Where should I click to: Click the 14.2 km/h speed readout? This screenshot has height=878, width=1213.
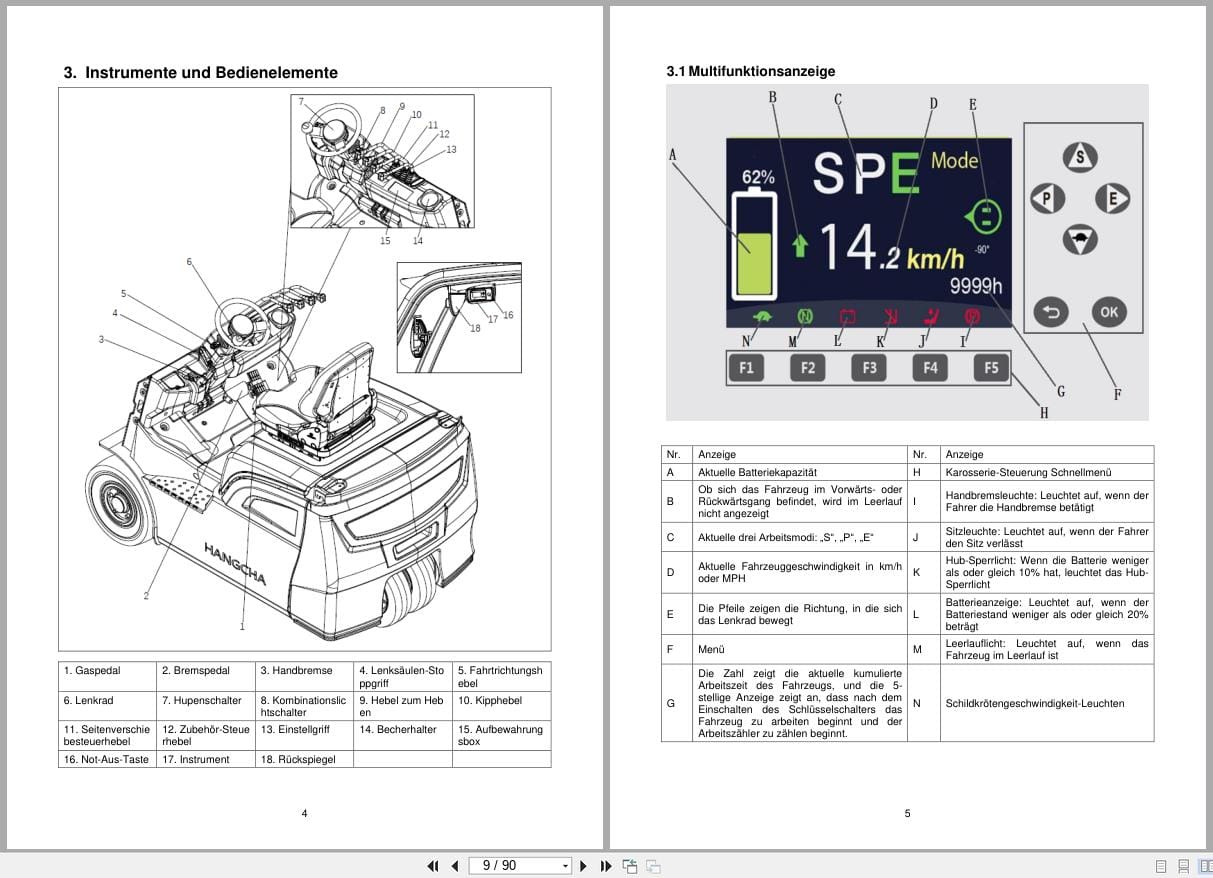click(893, 248)
